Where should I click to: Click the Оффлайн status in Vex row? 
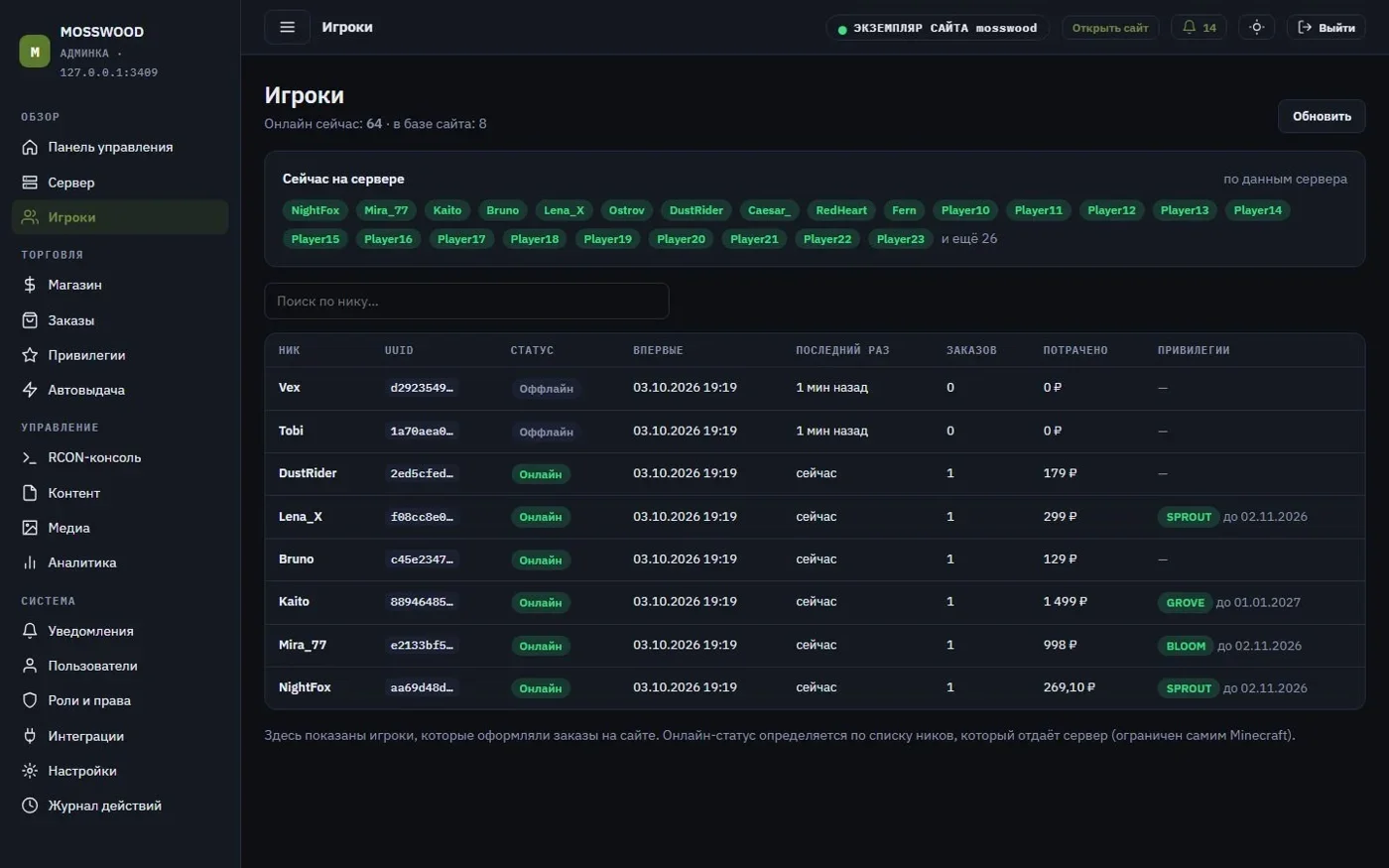[x=547, y=389]
